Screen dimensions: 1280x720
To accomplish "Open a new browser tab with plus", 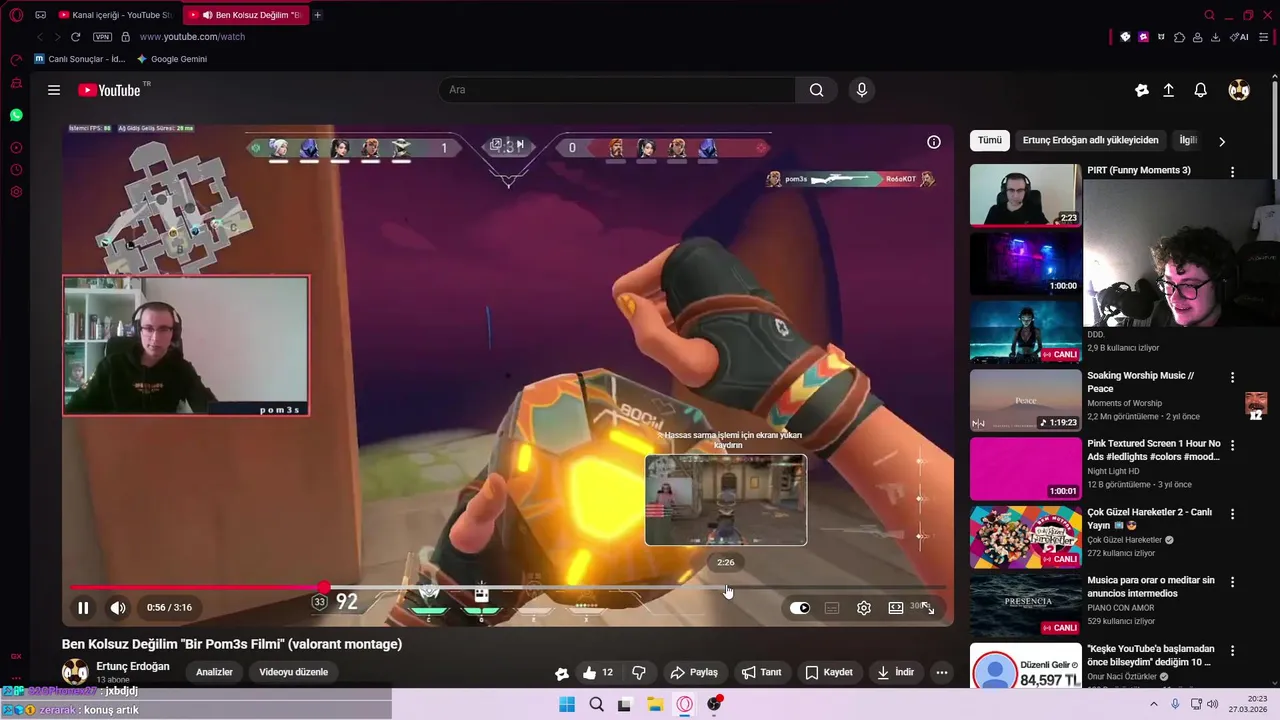I will click(318, 15).
